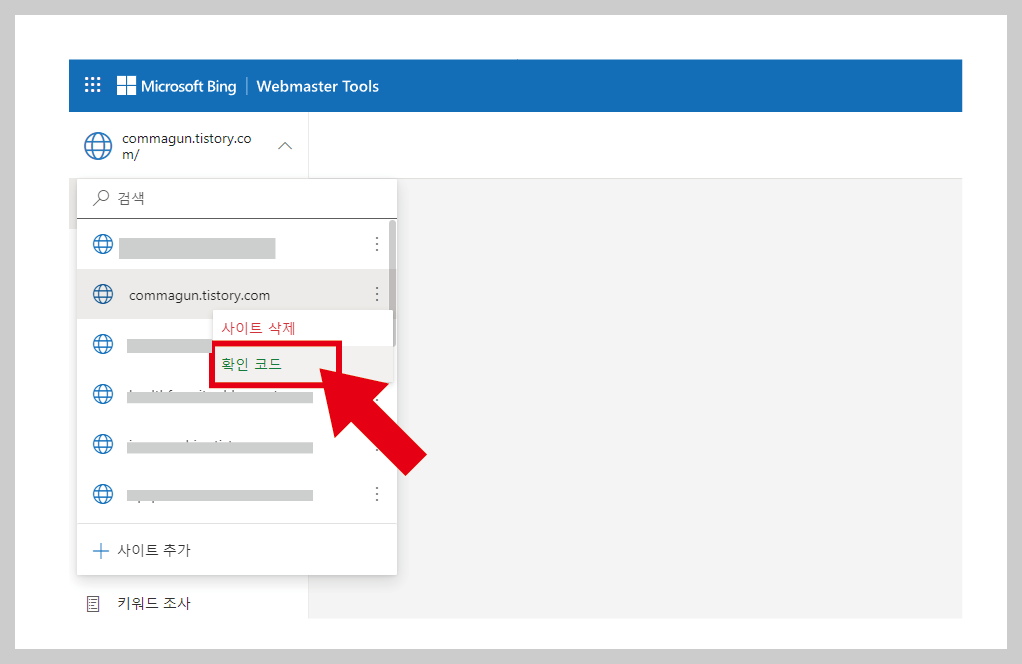Click globe icon of last site row
1022x664 pixels.
[103, 494]
